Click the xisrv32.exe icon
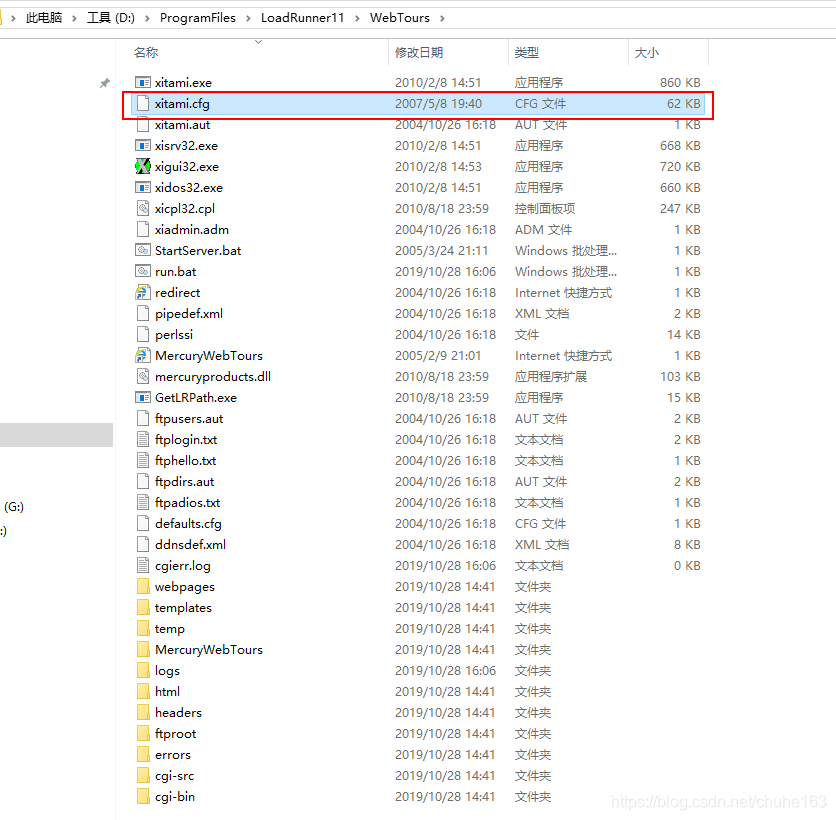The width and height of the screenshot is (836, 820). (142, 146)
